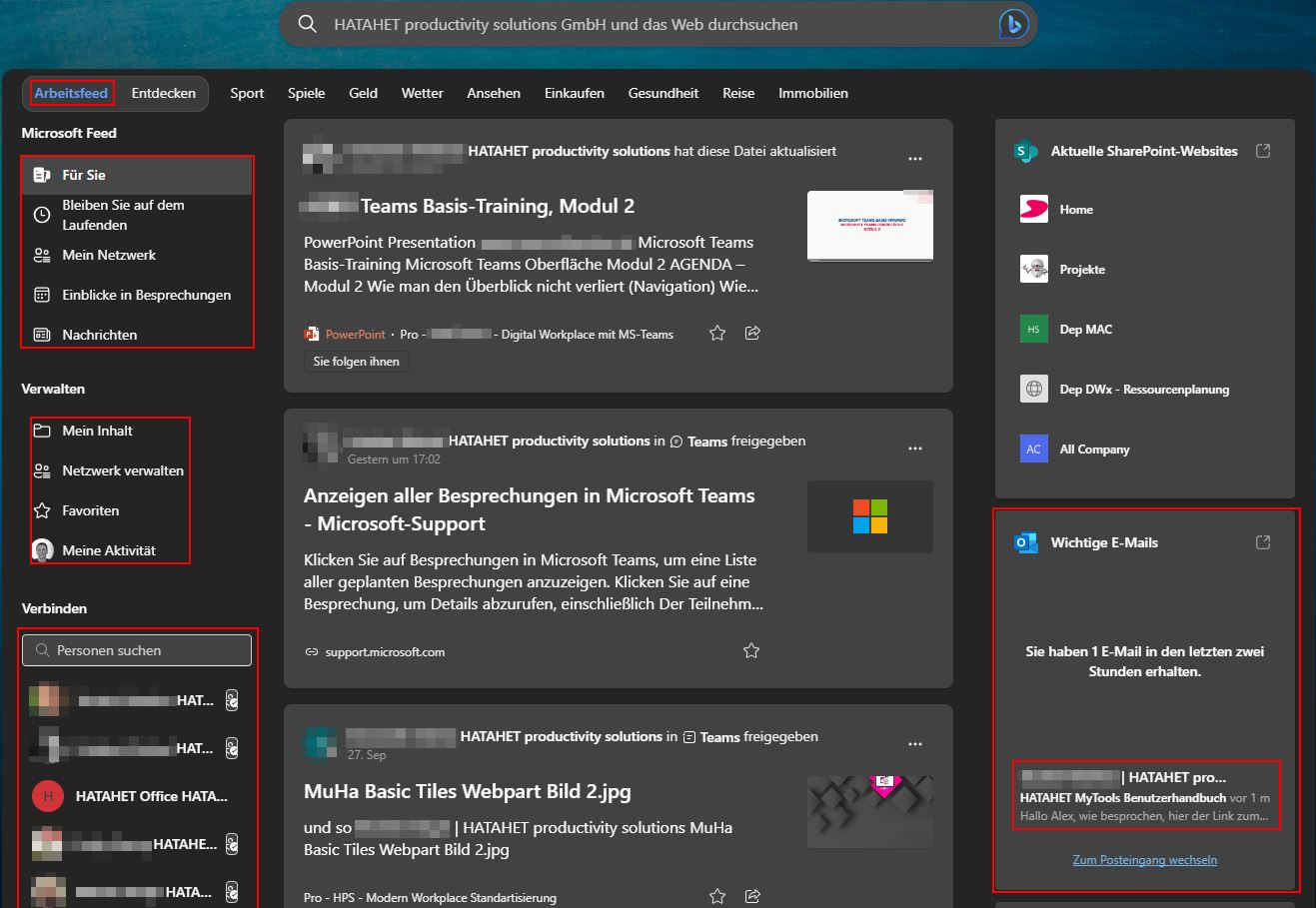Select Einblicke in Besprechungen label

[147, 295]
